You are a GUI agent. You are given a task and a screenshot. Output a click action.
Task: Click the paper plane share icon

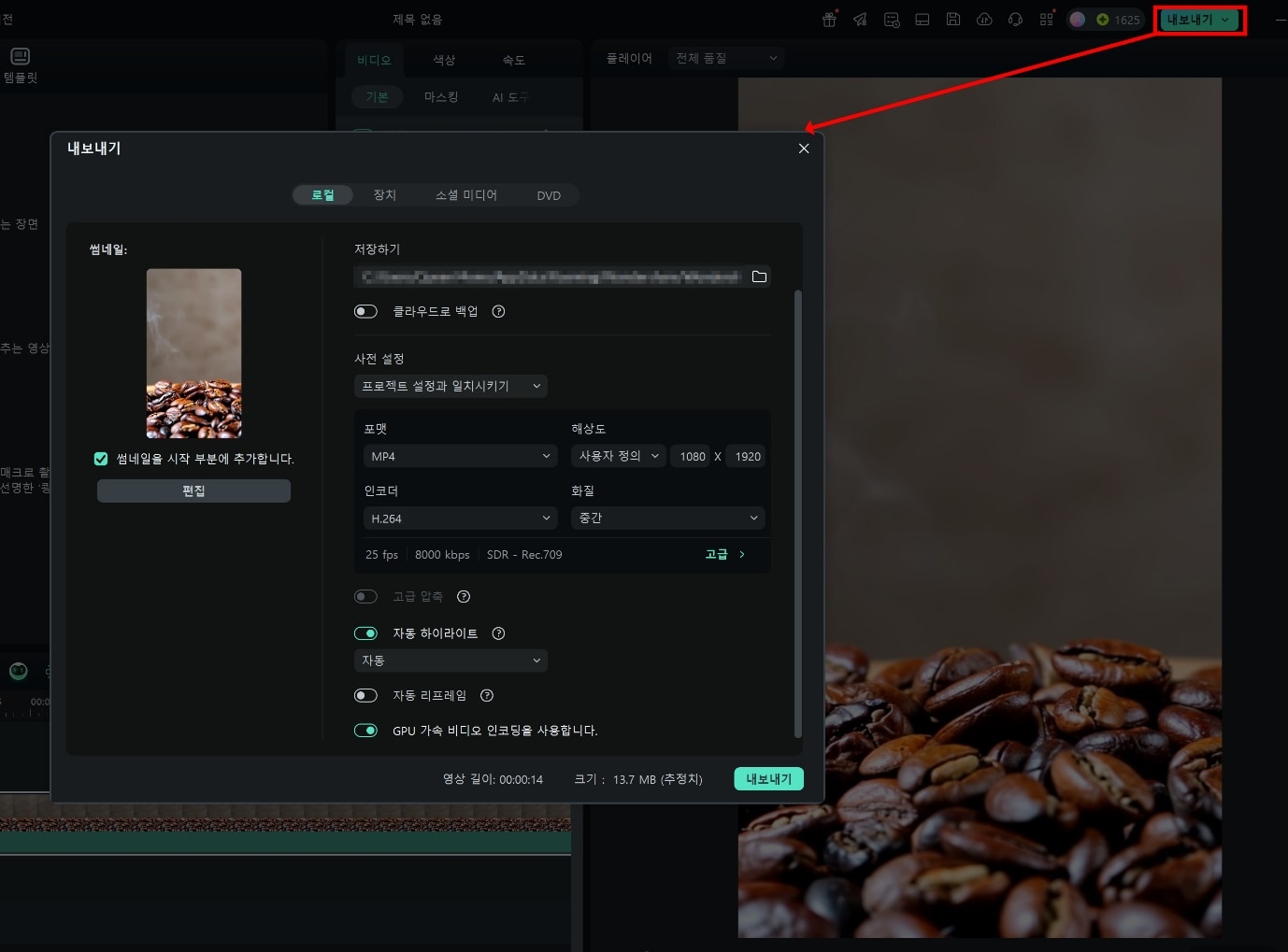[x=860, y=20]
